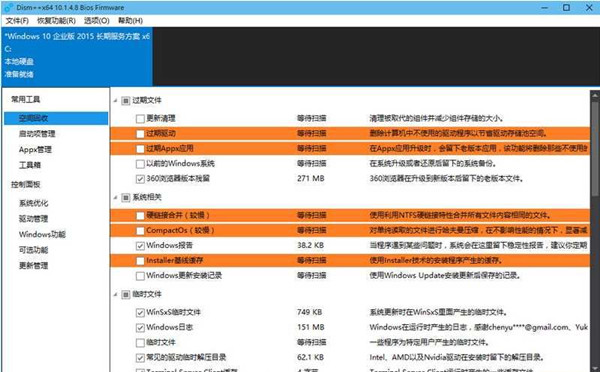Open 启动项管理 in the sidebar
The image size is (600, 372).
[x=37, y=134]
